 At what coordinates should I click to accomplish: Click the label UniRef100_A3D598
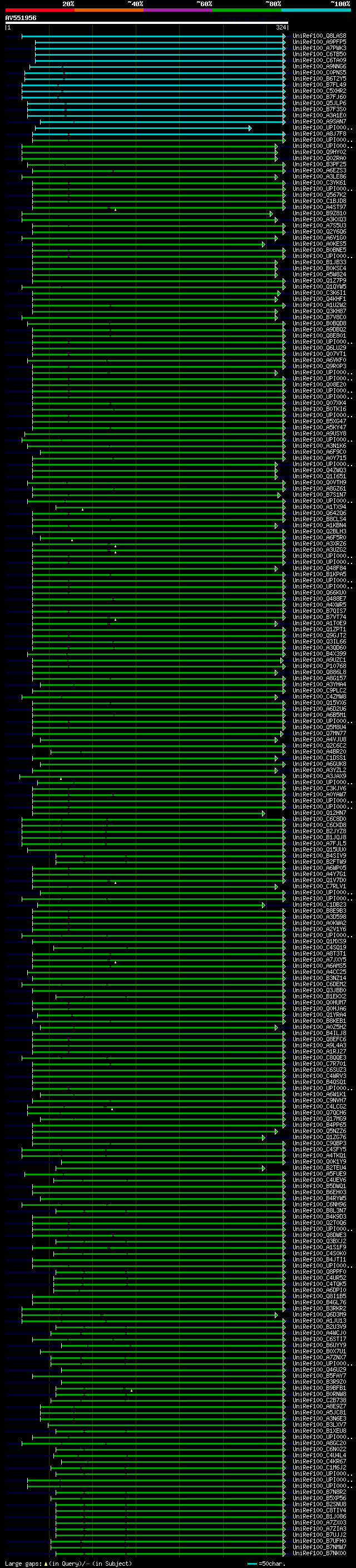click(x=319, y=917)
